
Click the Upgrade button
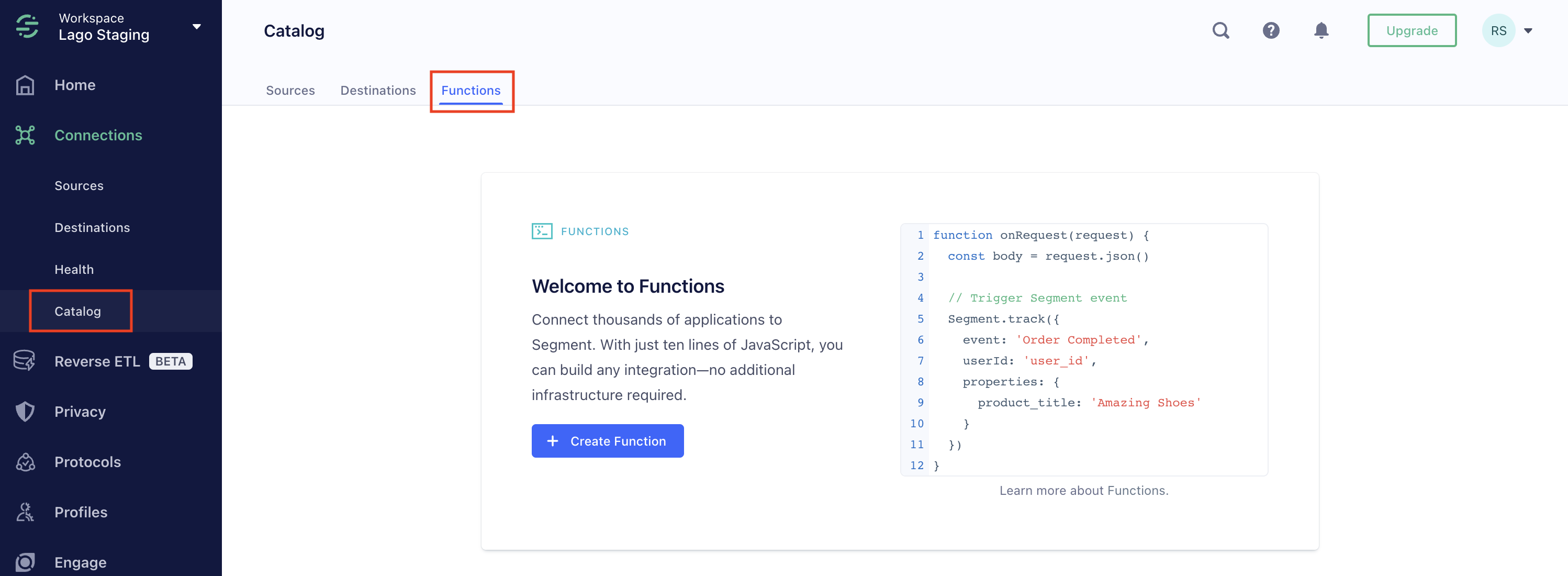1412,30
